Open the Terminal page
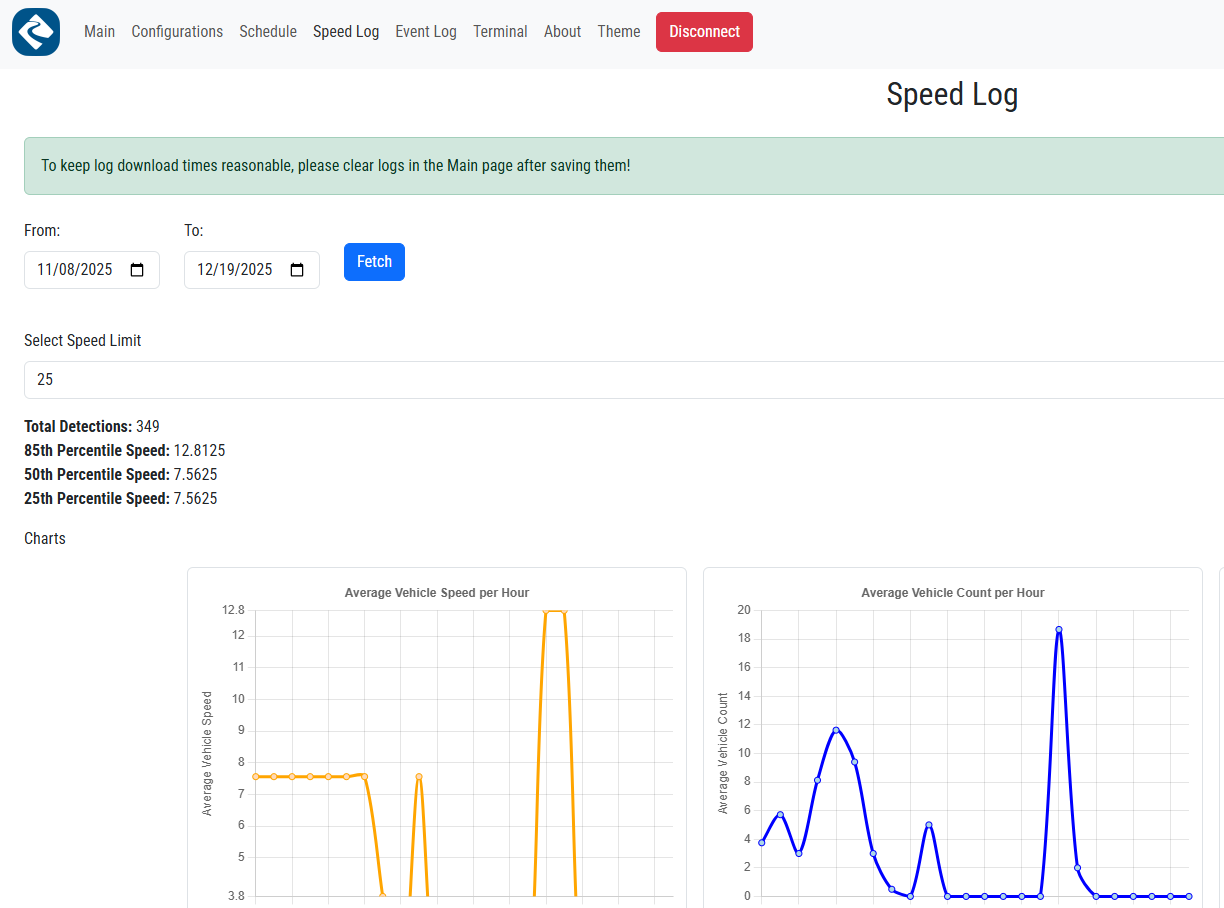Image resolution: width=1224 pixels, height=908 pixels. point(500,31)
